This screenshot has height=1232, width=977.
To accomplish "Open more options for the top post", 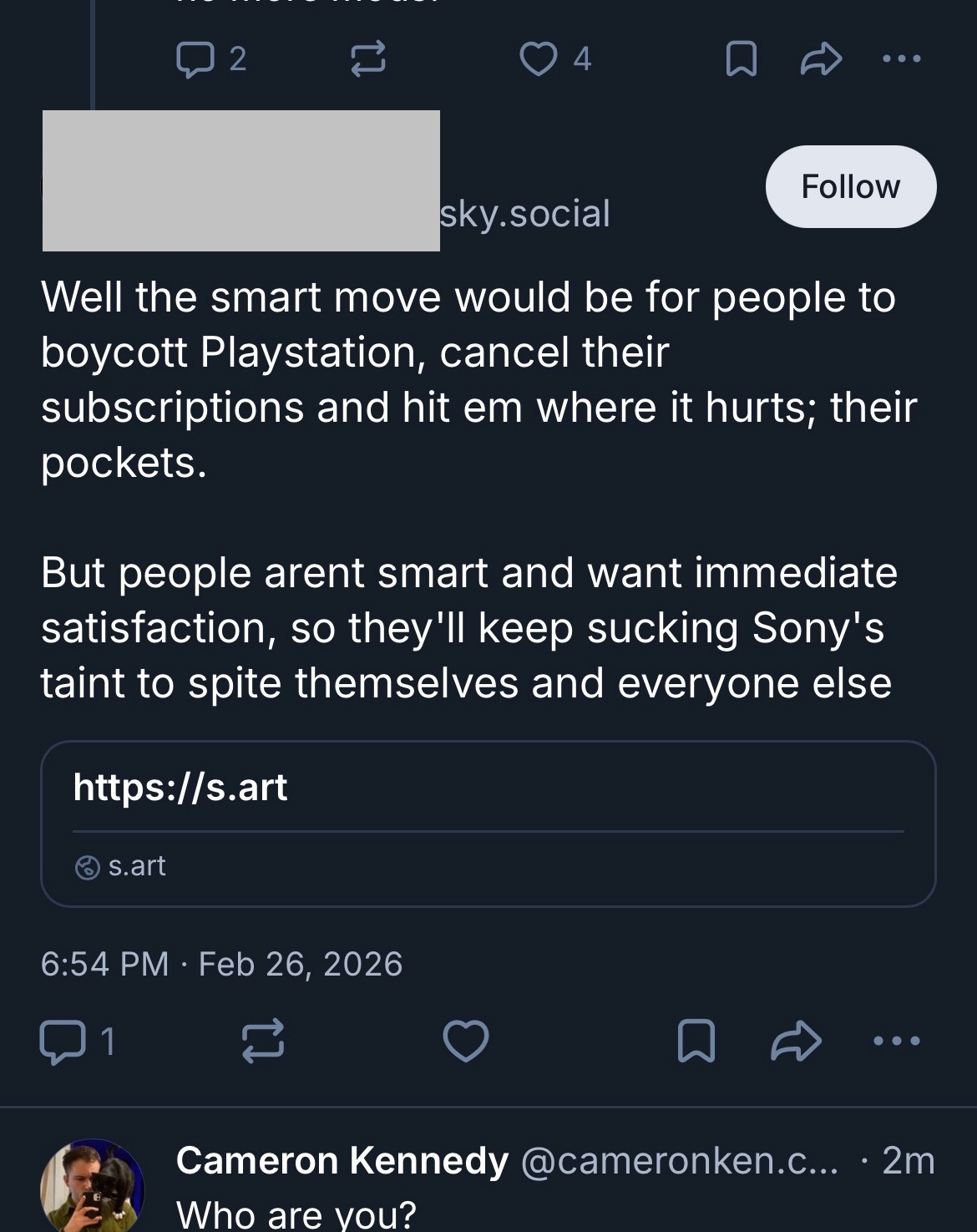I will (901, 59).
